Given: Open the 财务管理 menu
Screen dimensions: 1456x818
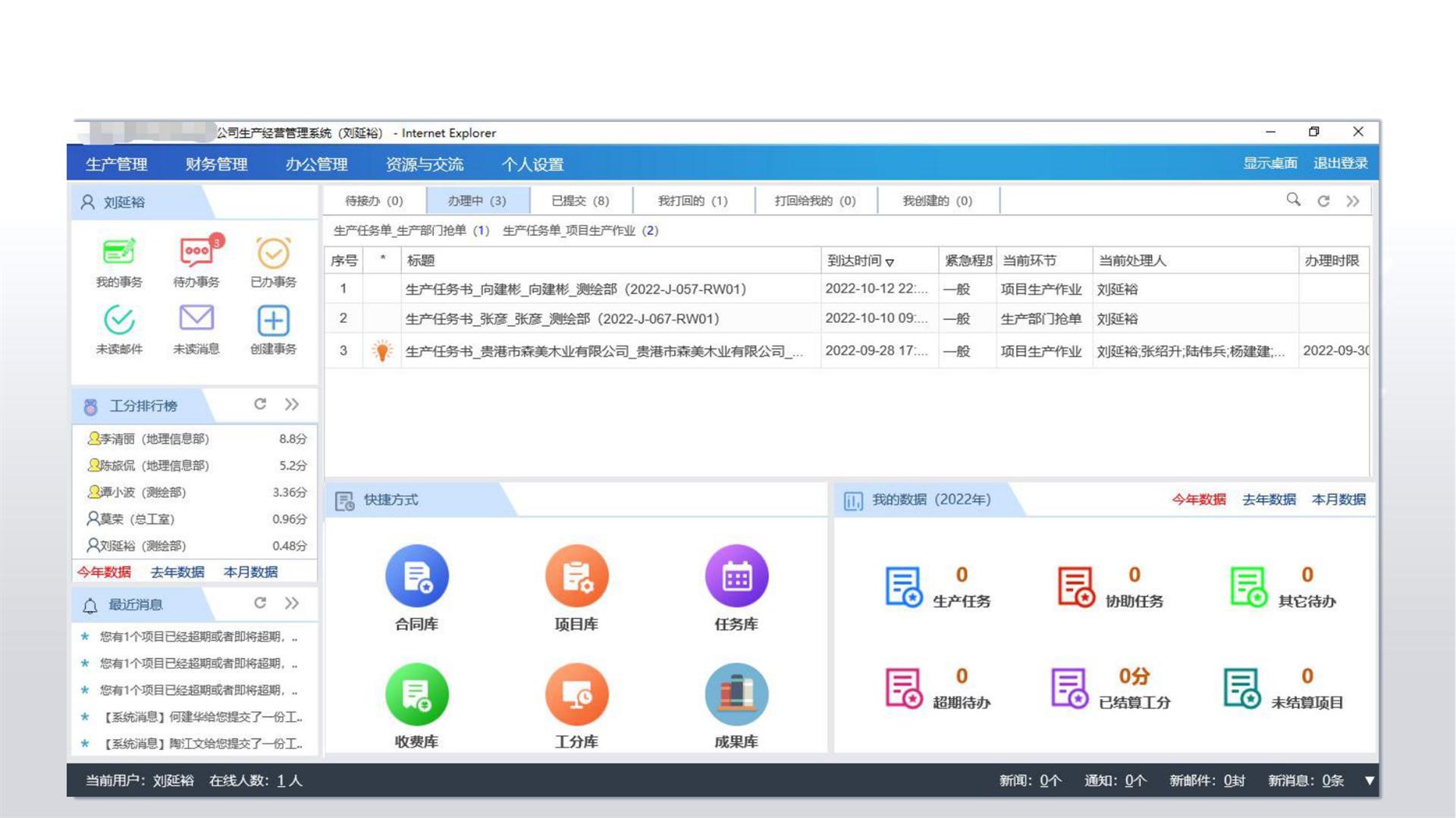Looking at the screenshot, I should pyautogui.click(x=216, y=165).
